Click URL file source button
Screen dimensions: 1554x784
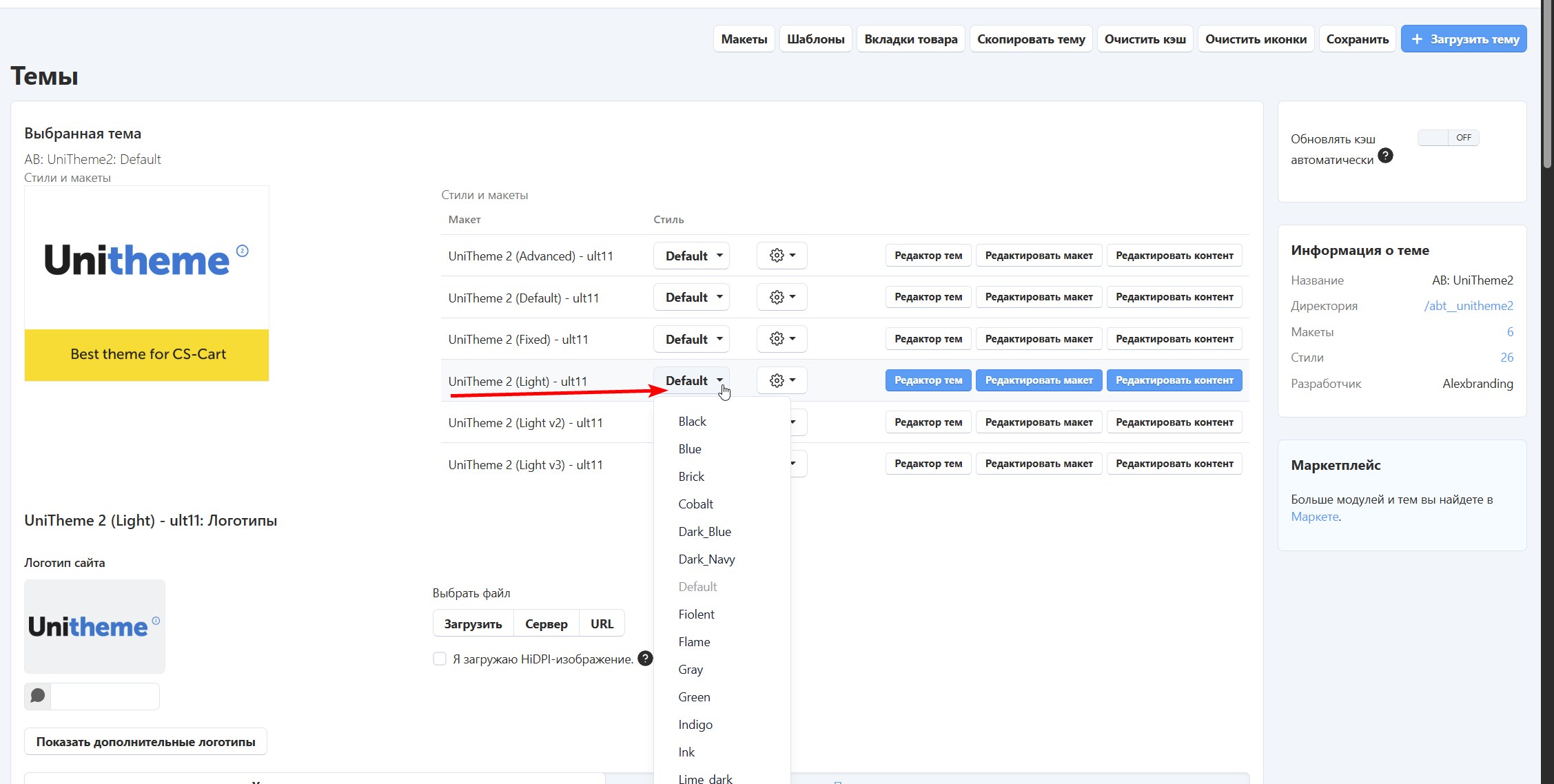[602, 623]
